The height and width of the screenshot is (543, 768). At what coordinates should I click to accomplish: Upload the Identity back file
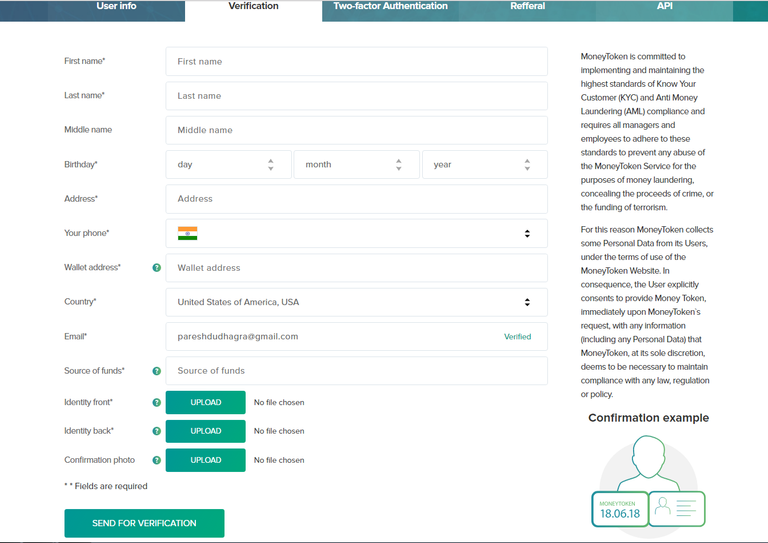coord(206,431)
